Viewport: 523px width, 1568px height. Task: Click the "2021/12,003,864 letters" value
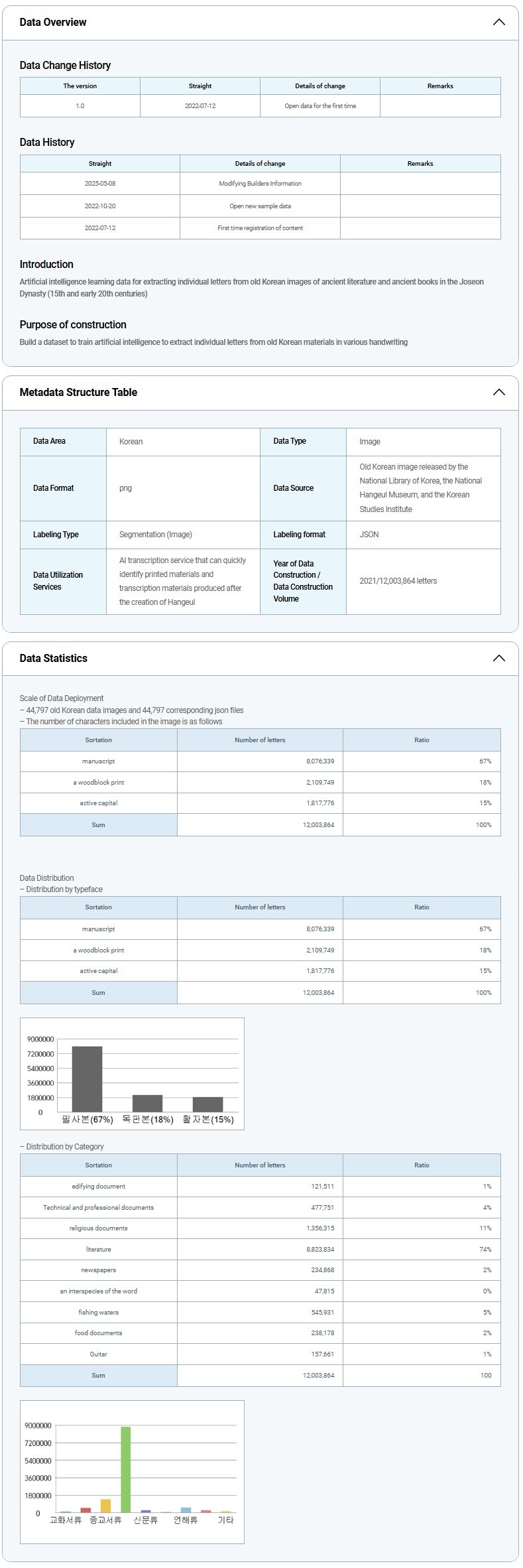point(398,581)
